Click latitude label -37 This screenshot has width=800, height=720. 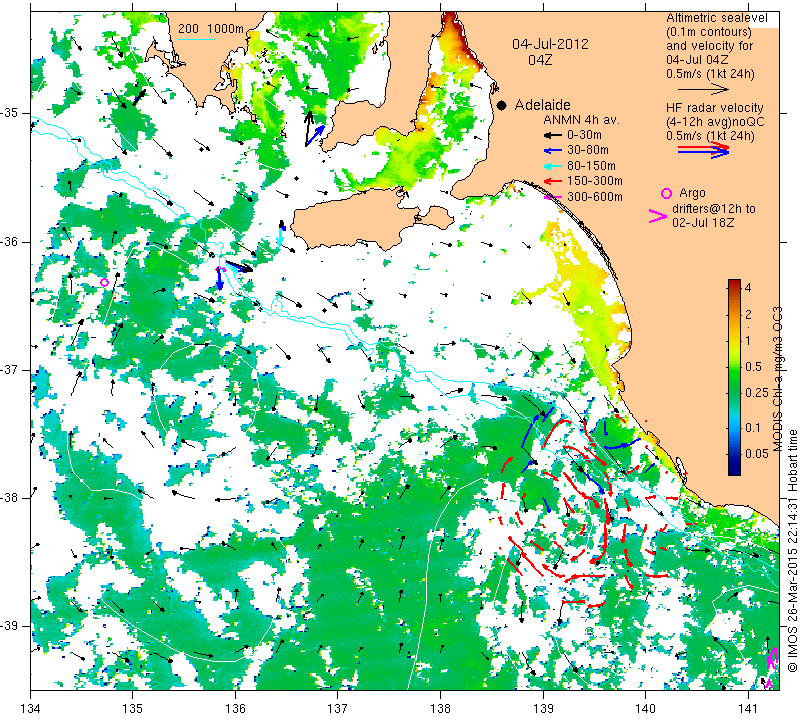click(10, 369)
